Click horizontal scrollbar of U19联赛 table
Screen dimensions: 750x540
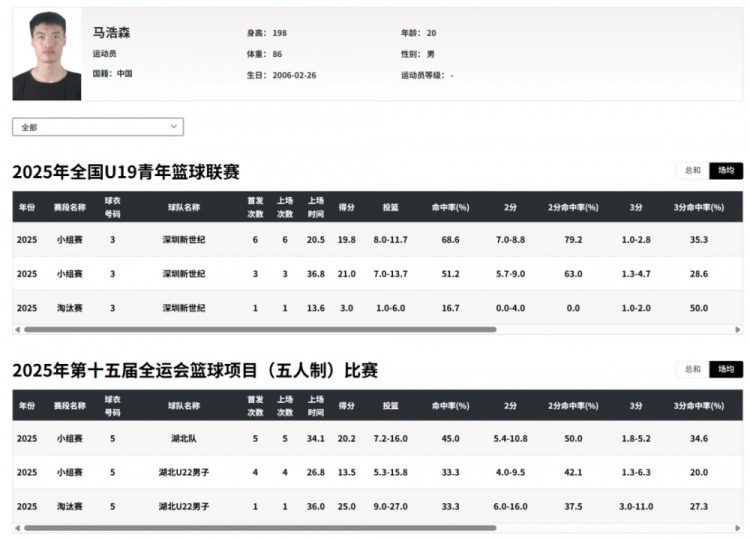click(x=260, y=329)
